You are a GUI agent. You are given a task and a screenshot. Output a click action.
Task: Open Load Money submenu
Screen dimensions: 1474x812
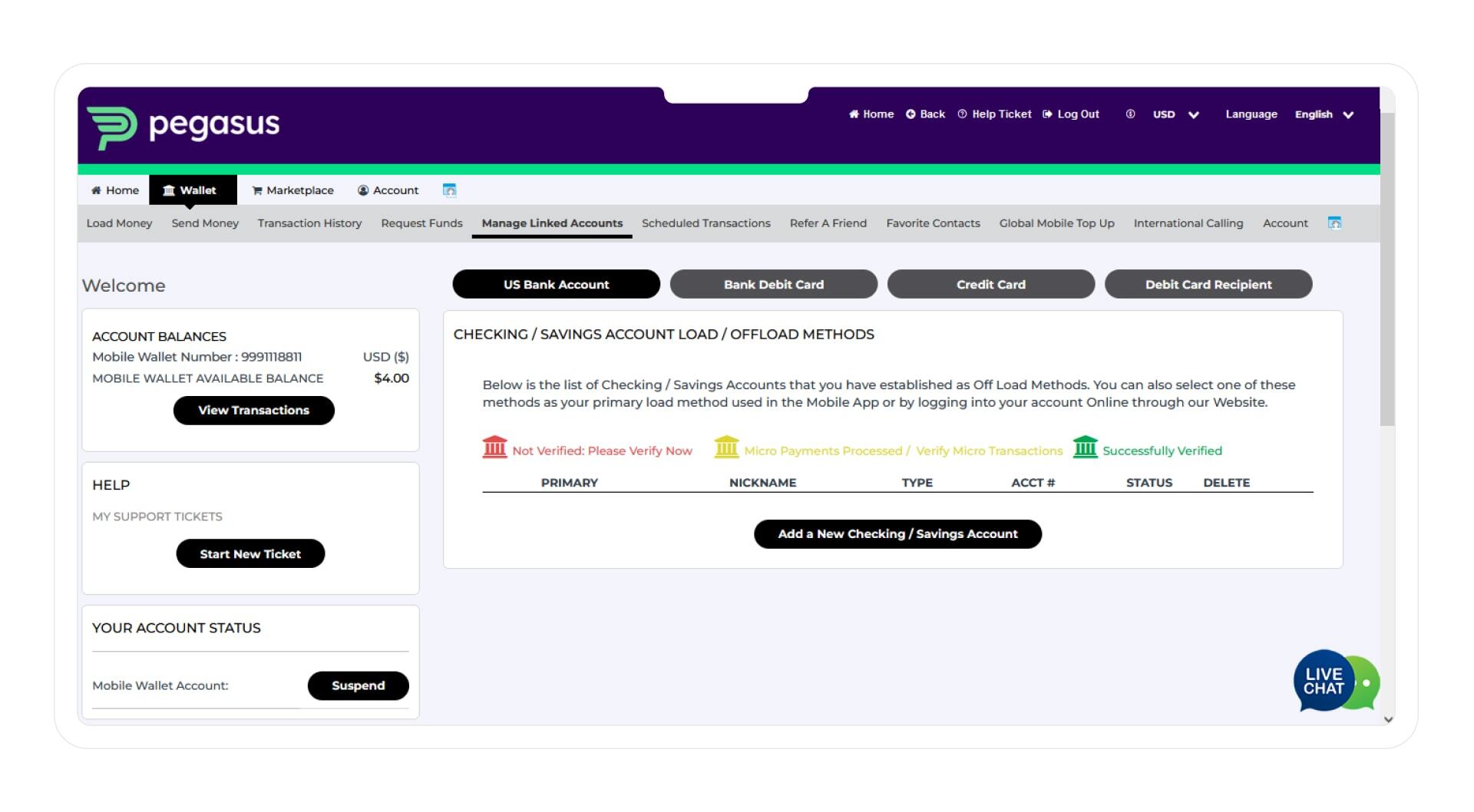click(119, 223)
